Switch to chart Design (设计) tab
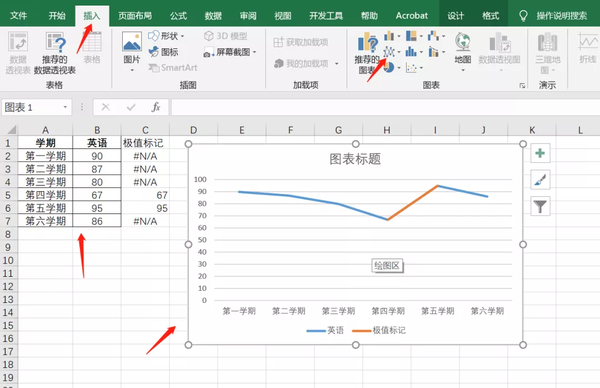The width and height of the screenshot is (600, 388). 455,16
